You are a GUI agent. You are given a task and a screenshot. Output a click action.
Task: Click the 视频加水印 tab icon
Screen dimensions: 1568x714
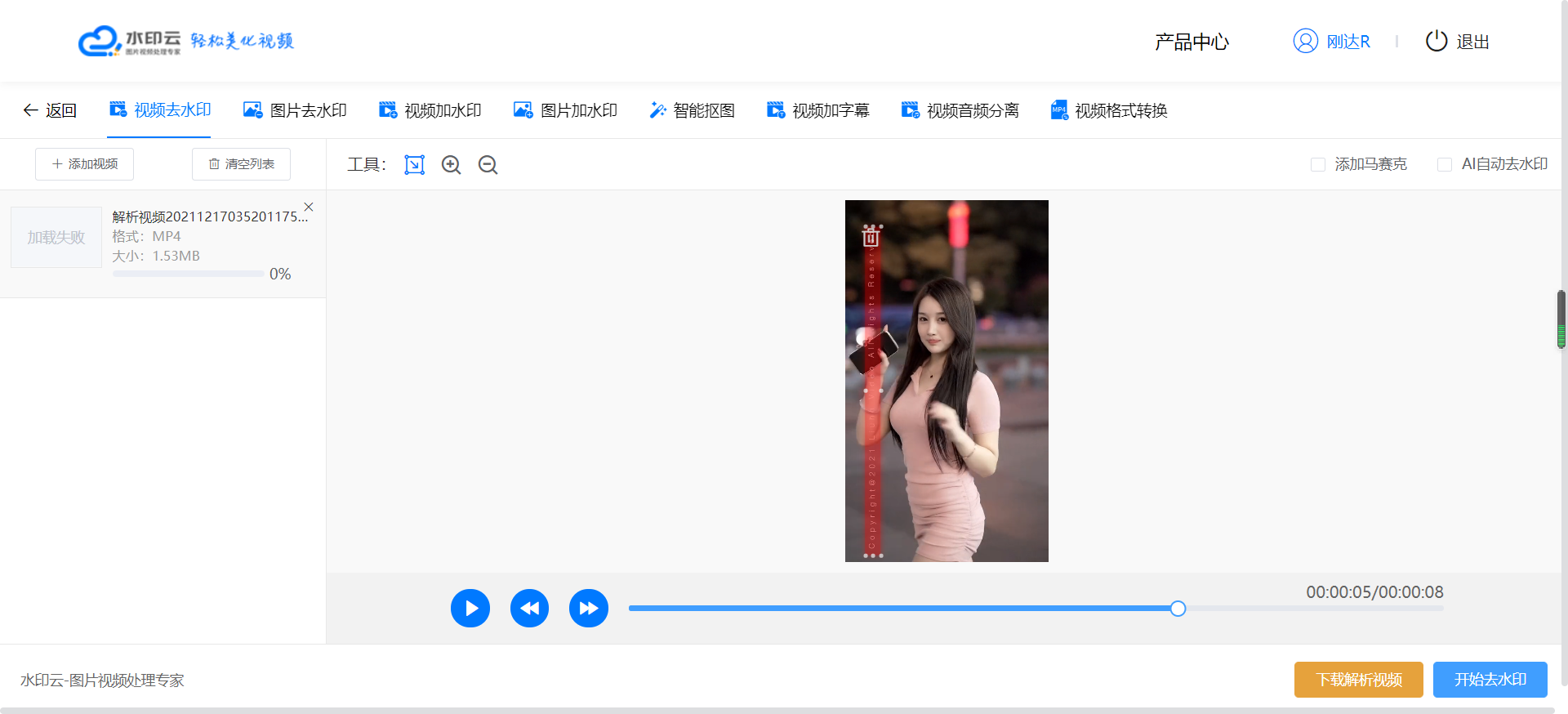(x=388, y=109)
